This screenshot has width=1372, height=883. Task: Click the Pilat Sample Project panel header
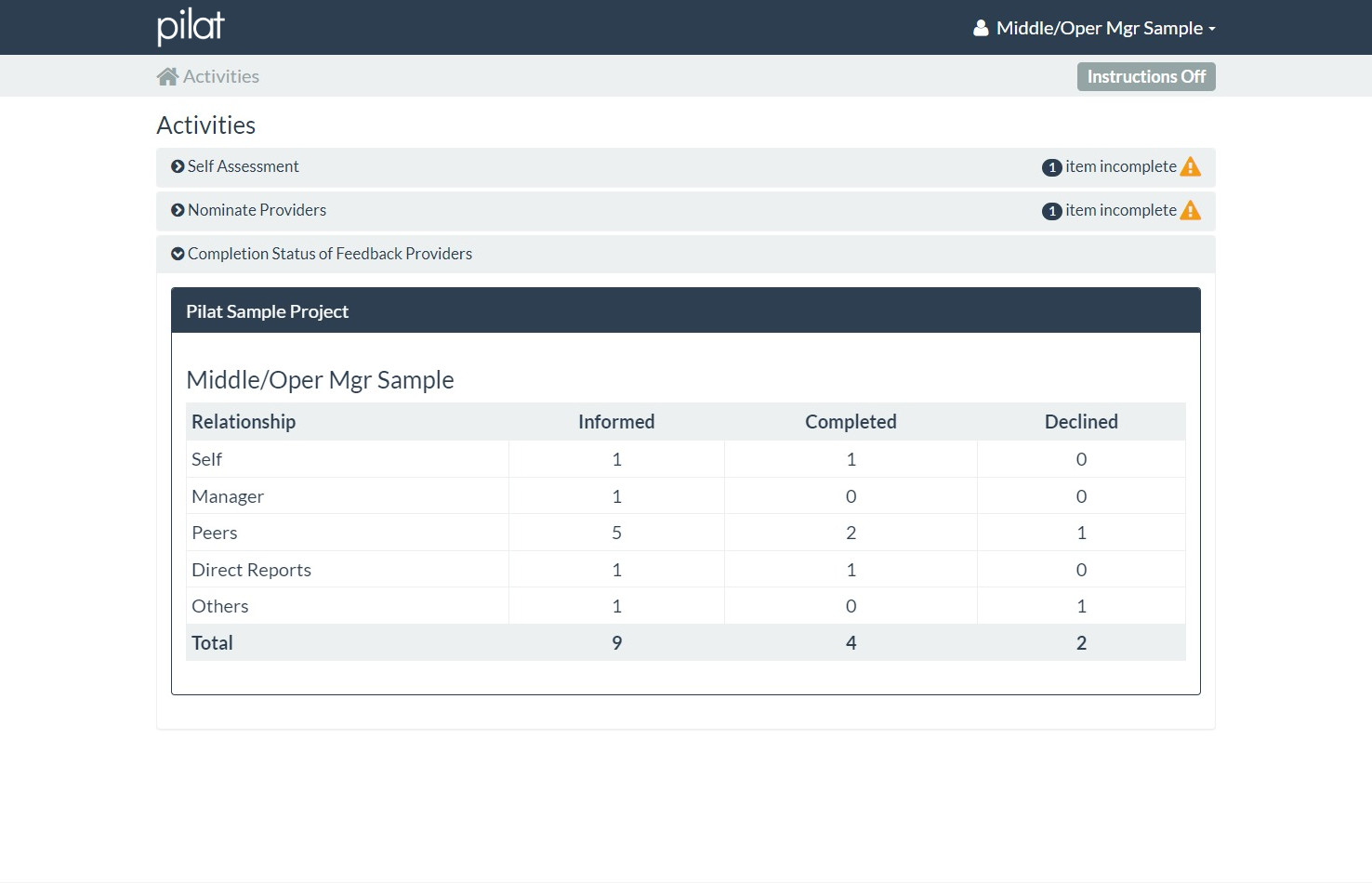pos(685,311)
